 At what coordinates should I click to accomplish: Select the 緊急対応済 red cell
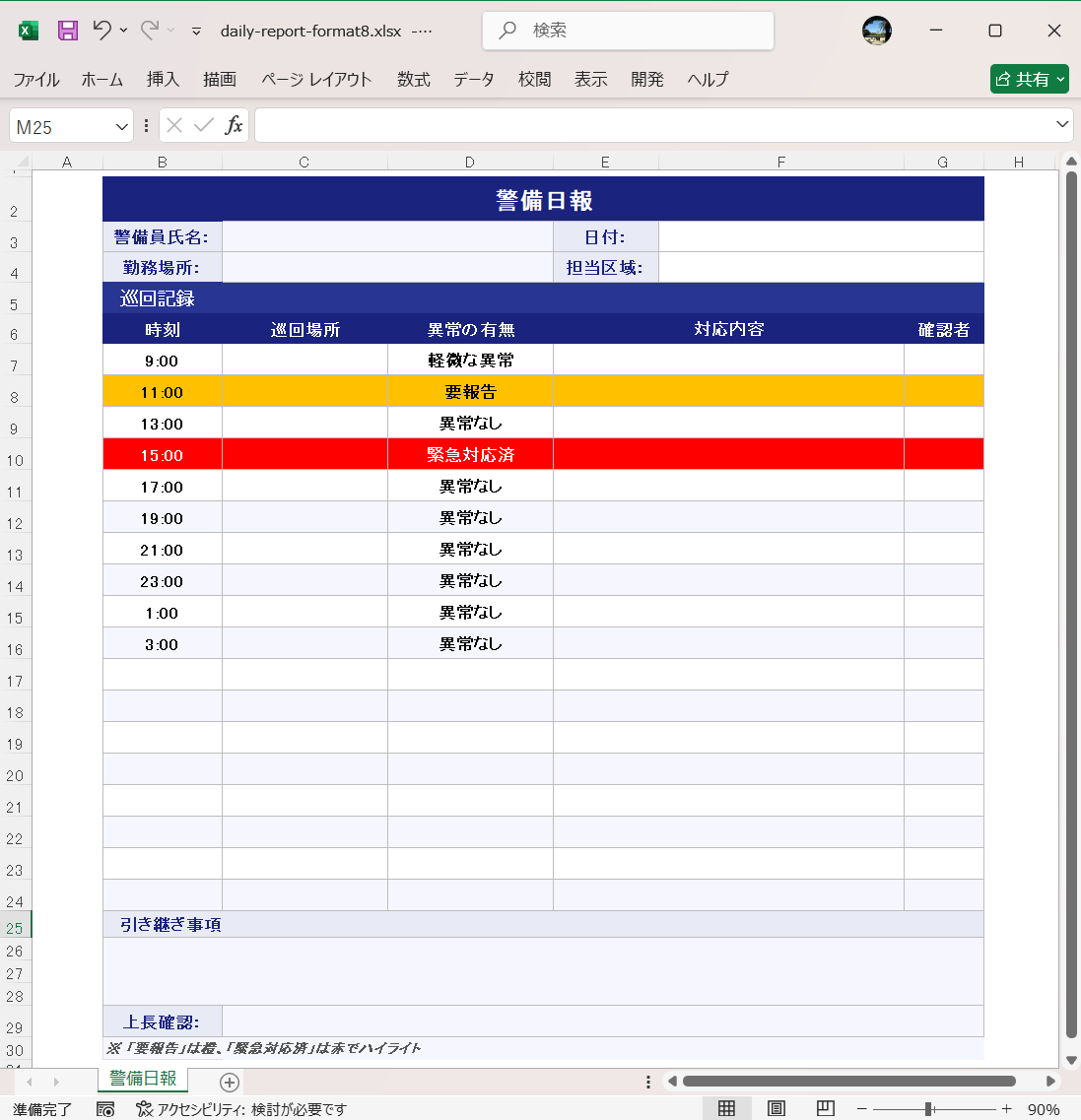(x=470, y=454)
